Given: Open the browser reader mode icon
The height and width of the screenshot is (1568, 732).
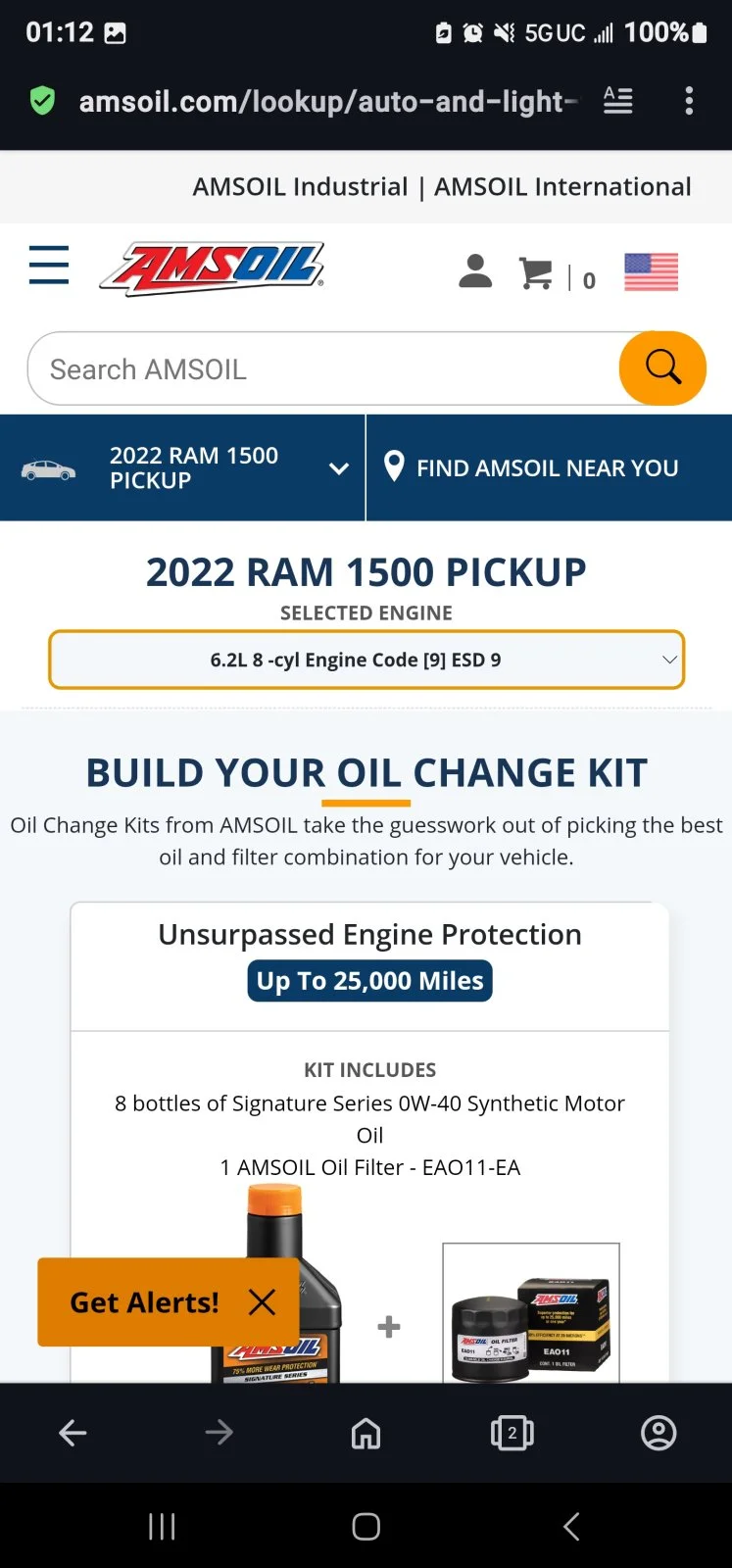Looking at the screenshot, I should (x=617, y=101).
